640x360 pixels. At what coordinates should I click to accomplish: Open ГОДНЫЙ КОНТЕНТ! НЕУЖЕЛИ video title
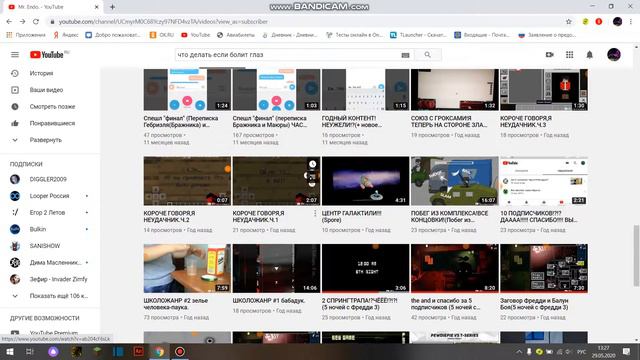point(352,122)
